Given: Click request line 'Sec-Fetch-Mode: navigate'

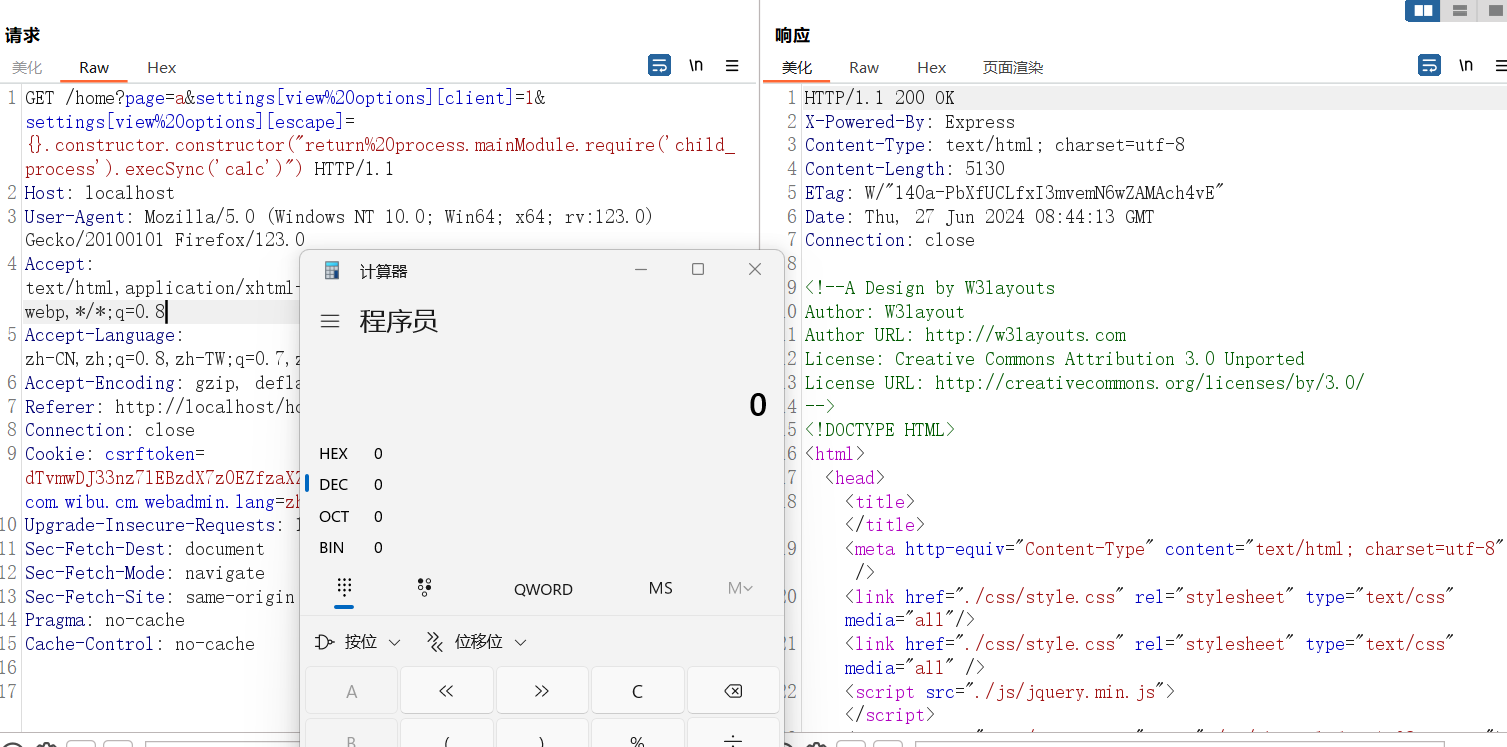Looking at the screenshot, I should [x=145, y=573].
